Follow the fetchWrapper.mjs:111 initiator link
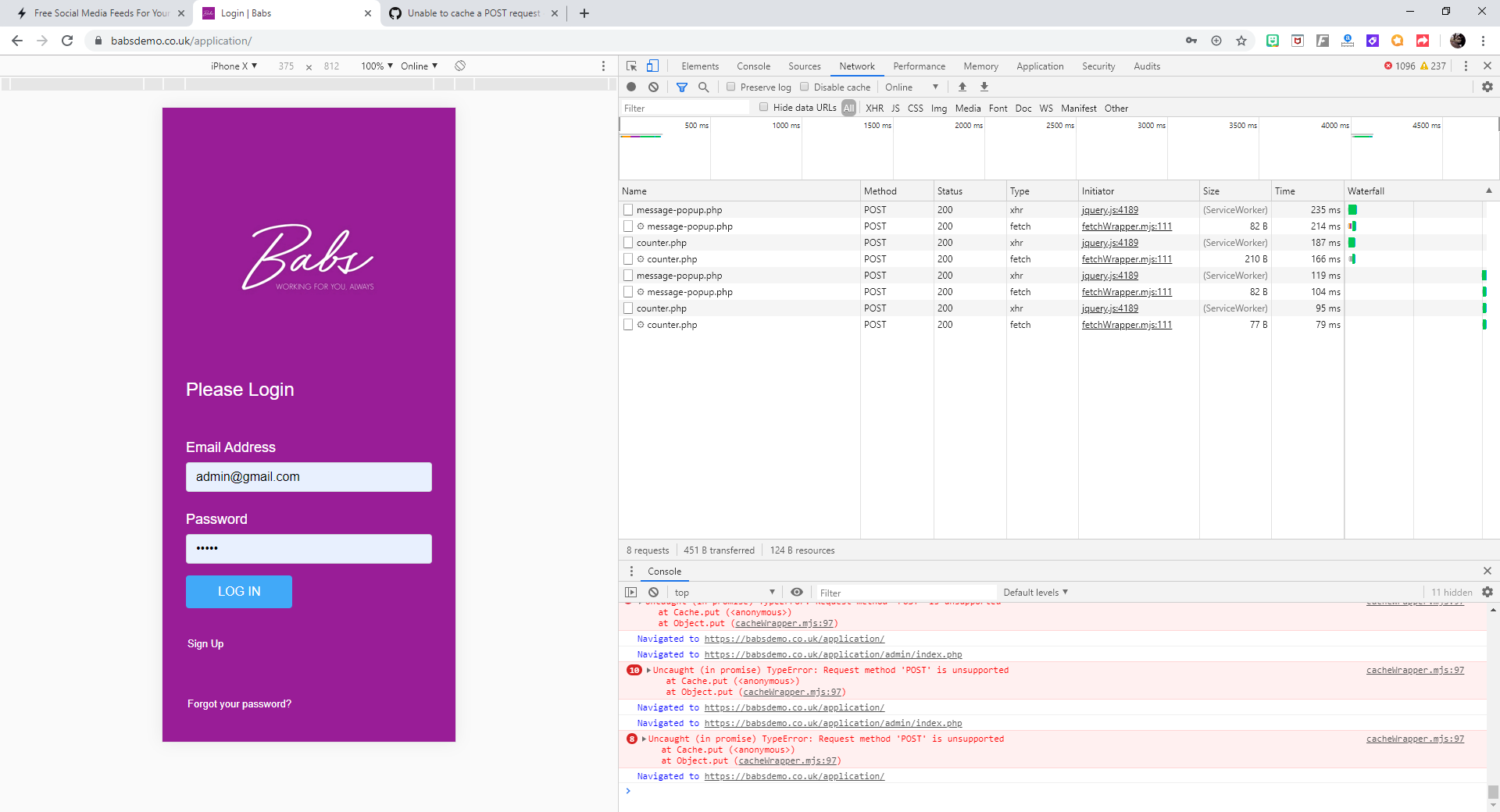The width and height of the screenshot is (1500, 812). pyautogui.click(x=1126, y=226)
